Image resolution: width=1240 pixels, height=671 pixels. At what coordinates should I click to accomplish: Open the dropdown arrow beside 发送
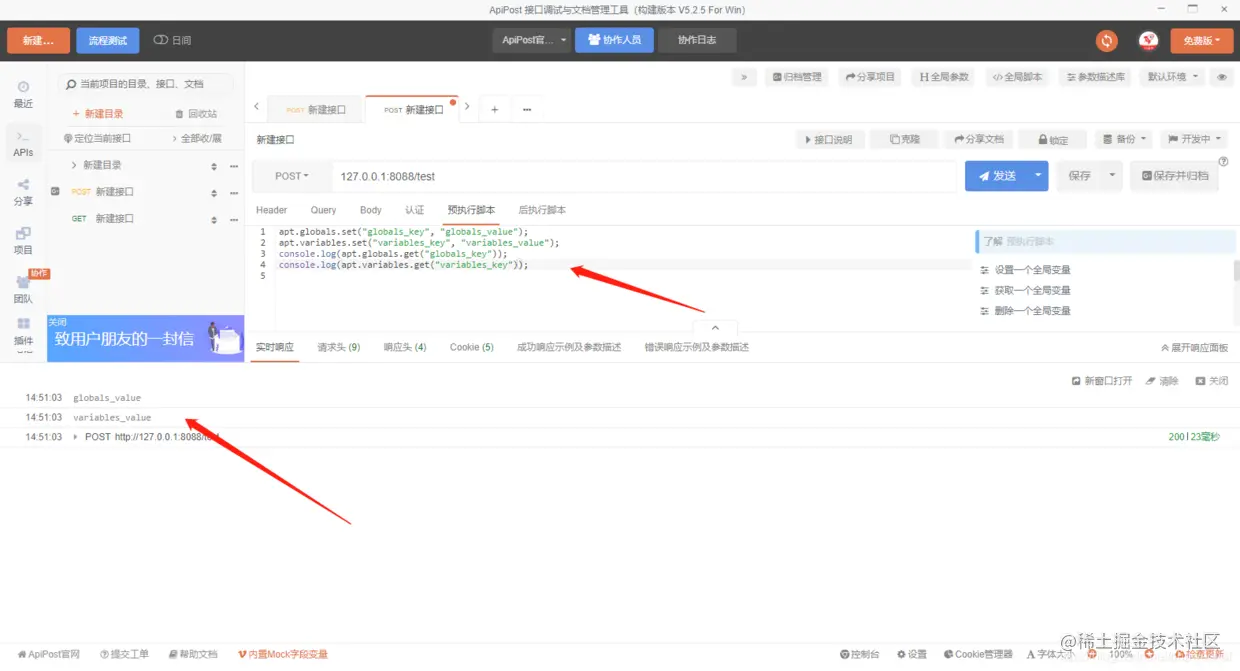(x=1037, y=176)
